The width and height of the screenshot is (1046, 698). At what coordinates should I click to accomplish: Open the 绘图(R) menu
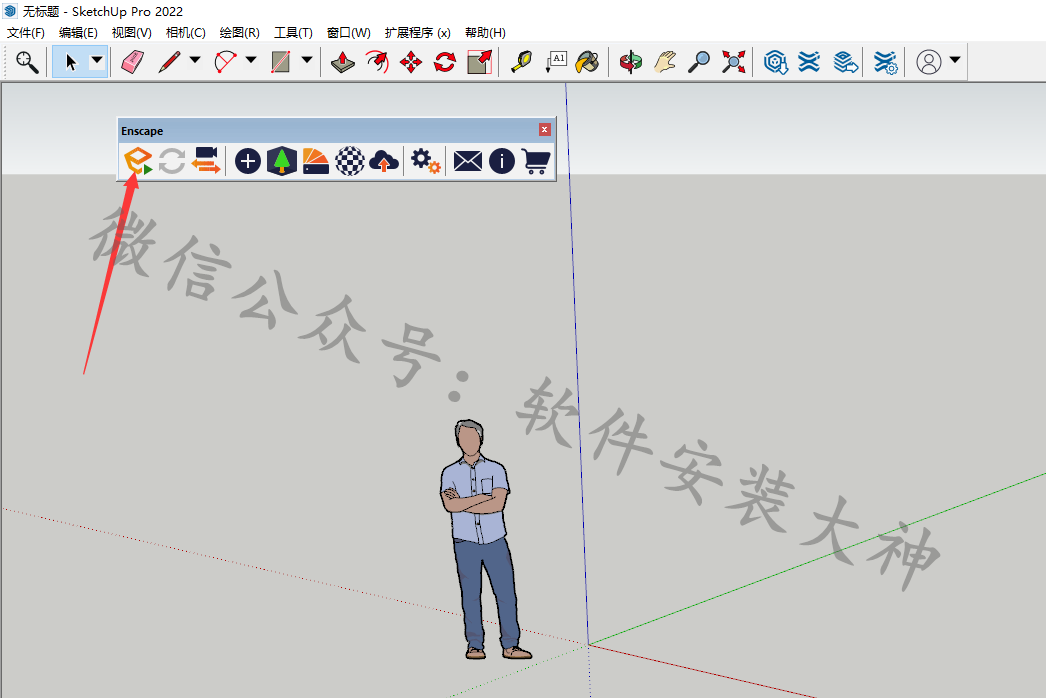[x=239, y=33]
